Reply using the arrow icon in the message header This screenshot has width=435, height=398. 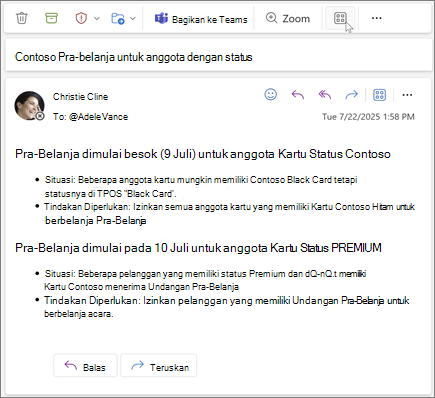pos(298,95)
